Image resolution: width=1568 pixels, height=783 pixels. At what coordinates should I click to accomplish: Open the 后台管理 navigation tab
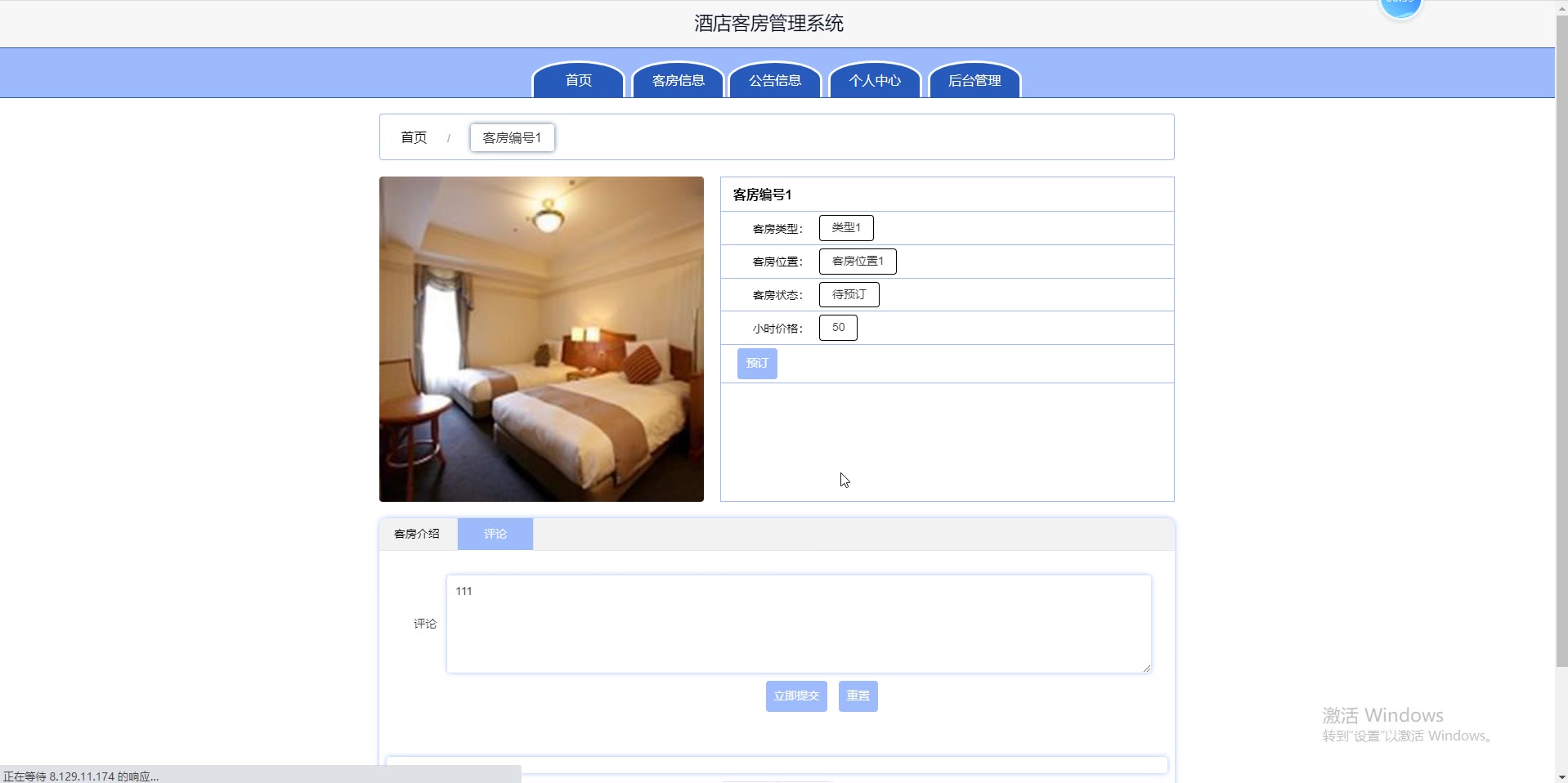974,80
